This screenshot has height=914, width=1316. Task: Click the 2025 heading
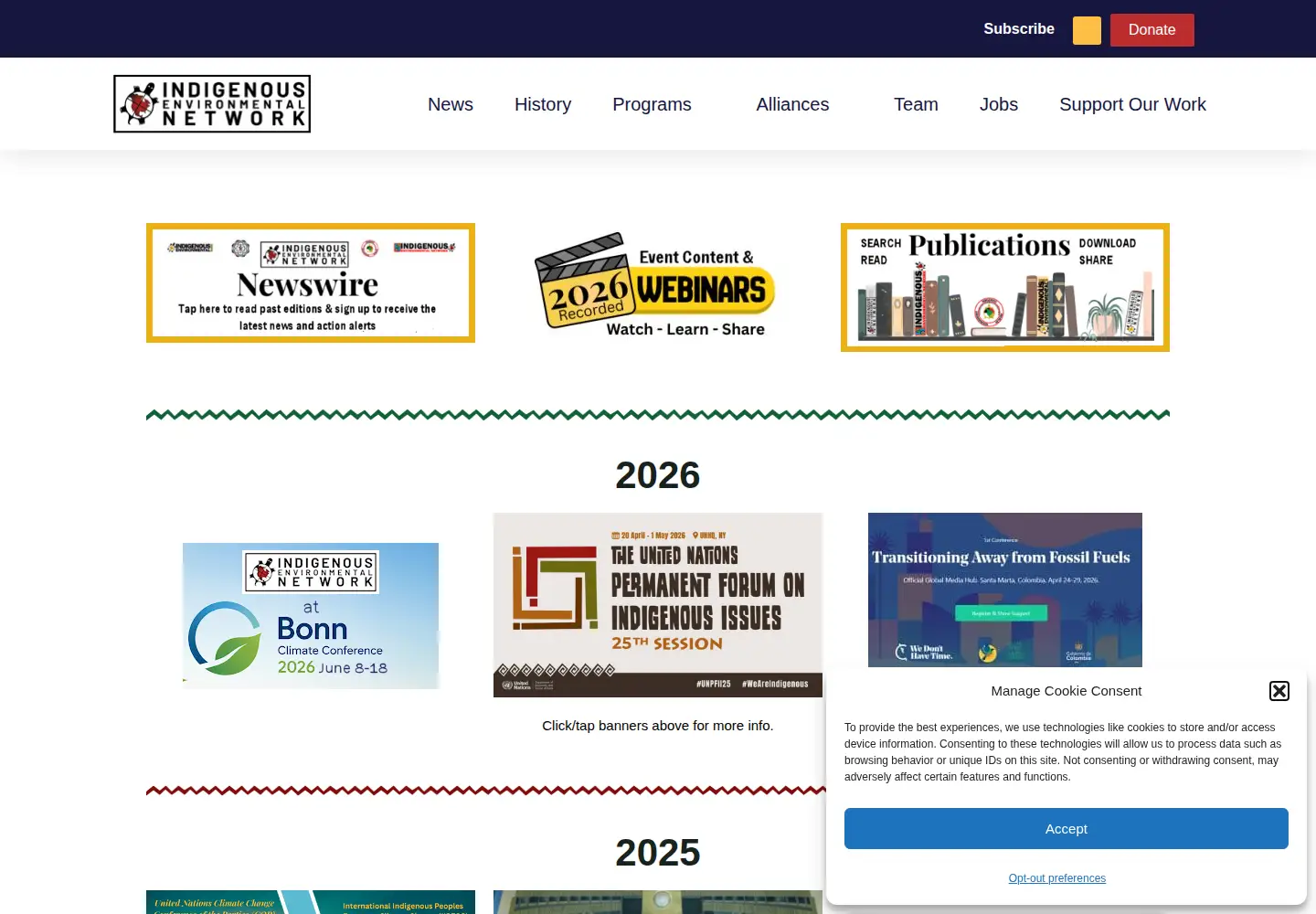point(658,853)
